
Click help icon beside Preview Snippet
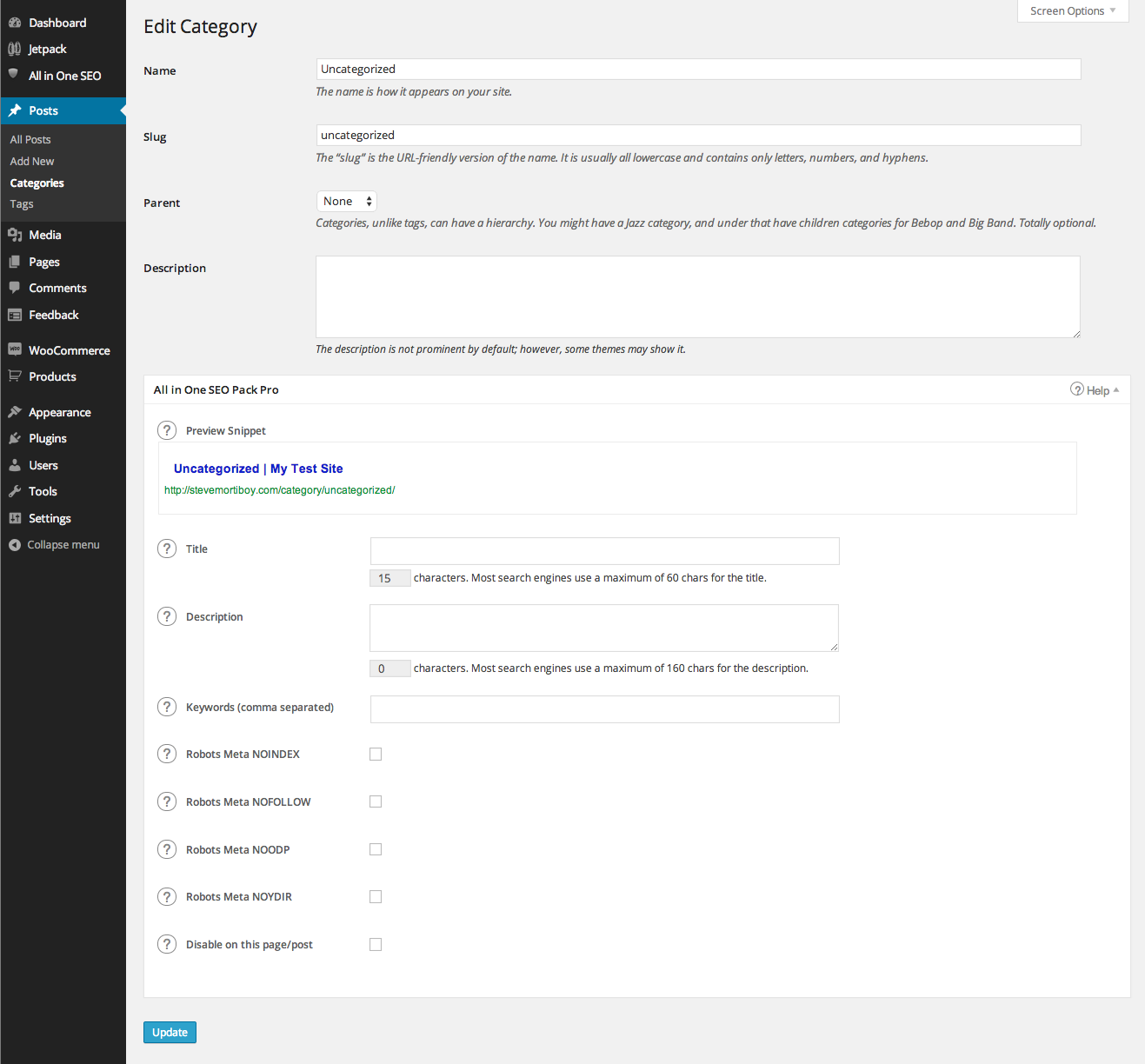pos(167,430)
